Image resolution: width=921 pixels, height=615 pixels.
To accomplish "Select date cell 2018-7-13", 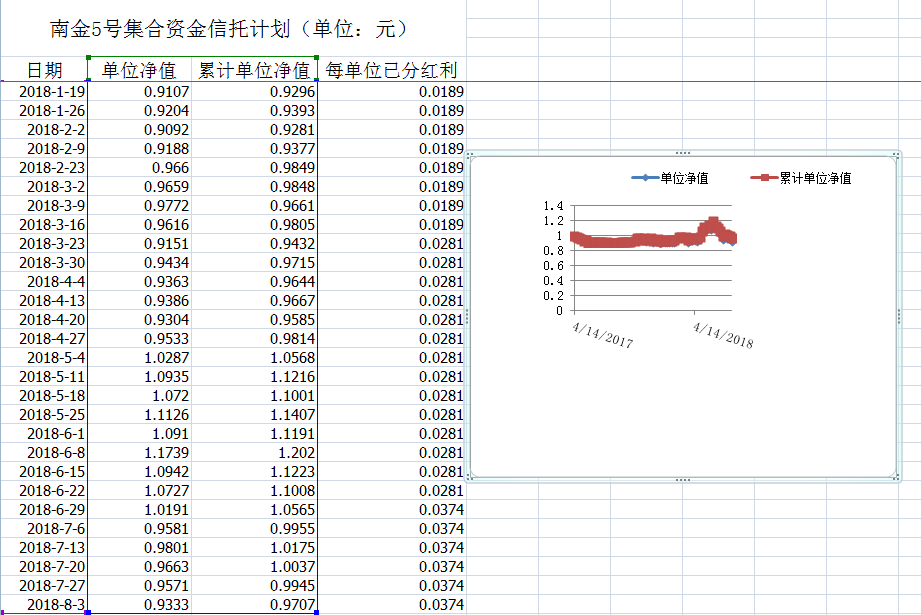I will click(x=44, y=547).
